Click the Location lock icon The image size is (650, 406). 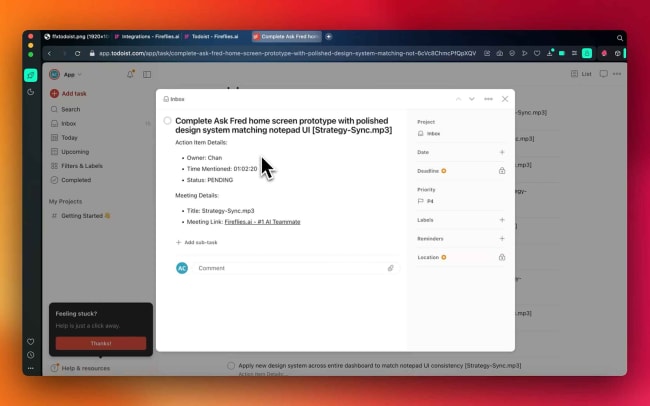pyautogui.click(x=502, y=257)
